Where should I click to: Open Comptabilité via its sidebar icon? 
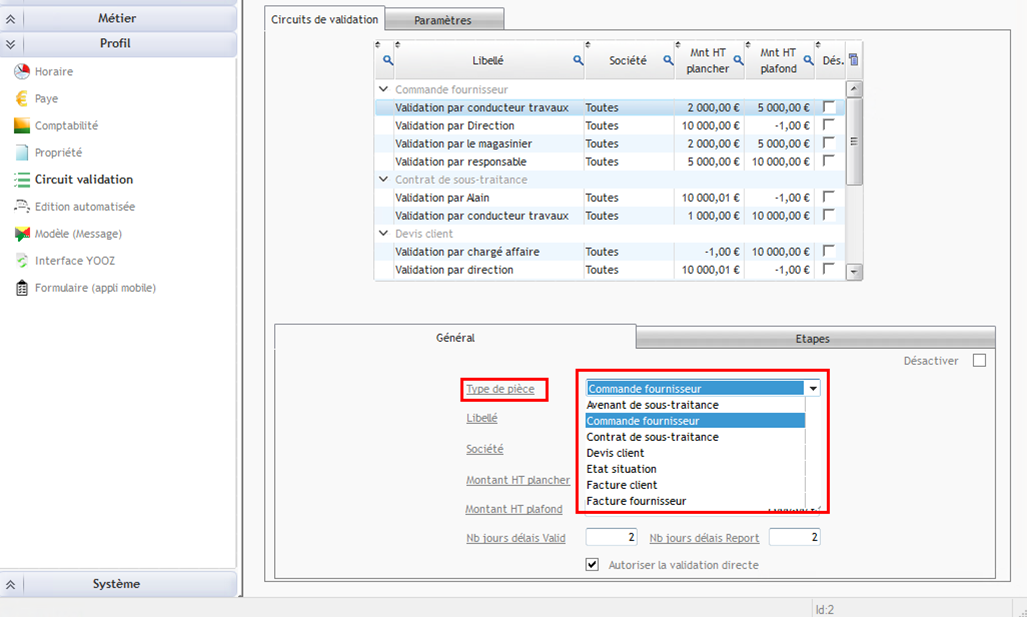pyautogui.click(x=21, y=126)
